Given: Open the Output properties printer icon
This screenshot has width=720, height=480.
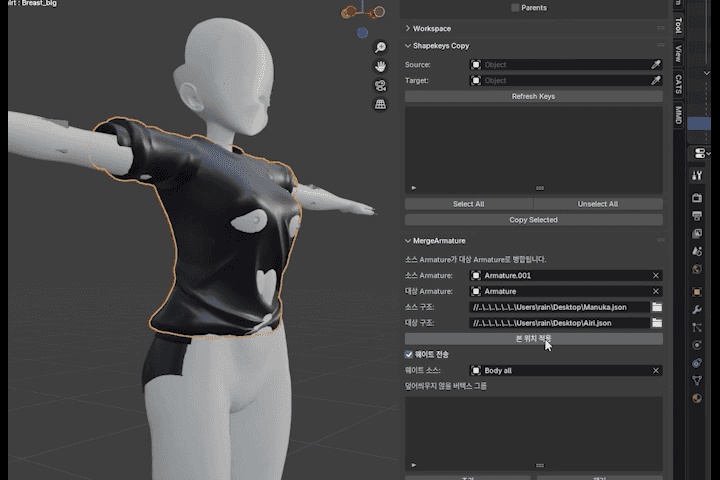Looking at the screenshot, I should (697, 216).
